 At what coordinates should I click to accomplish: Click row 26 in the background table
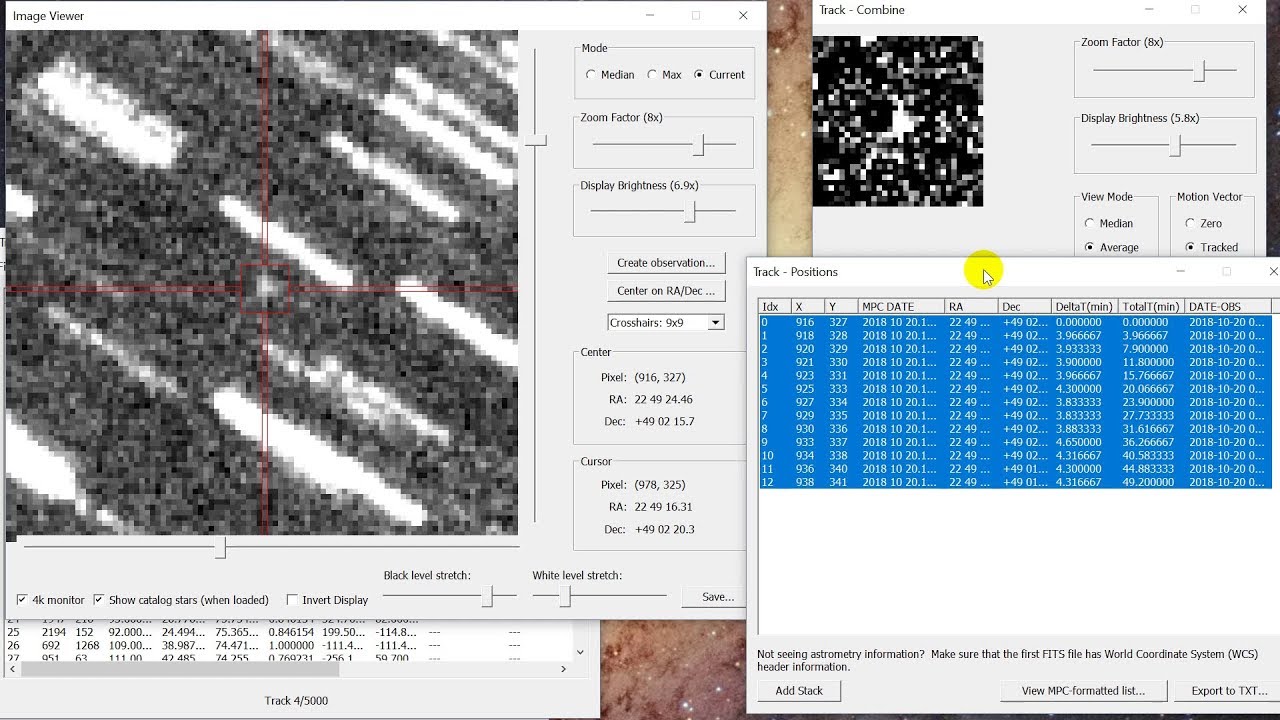[290, 645]
